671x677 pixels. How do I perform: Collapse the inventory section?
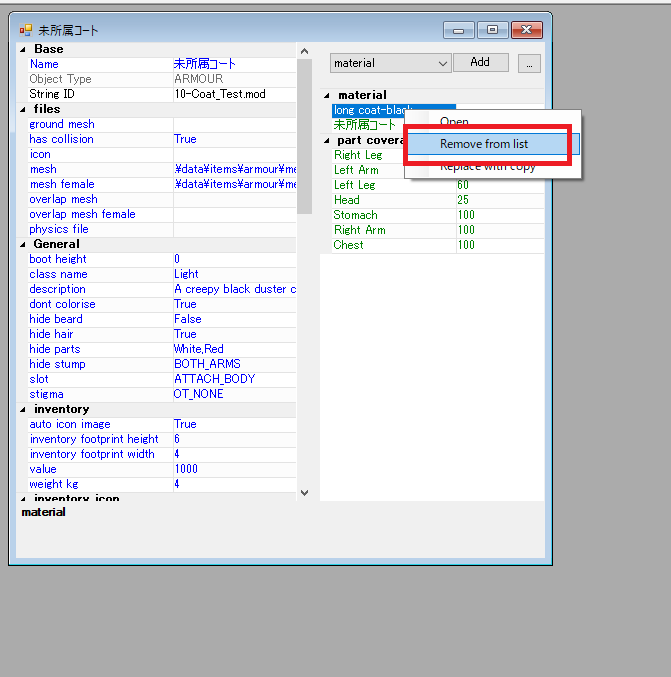[23, 410]
